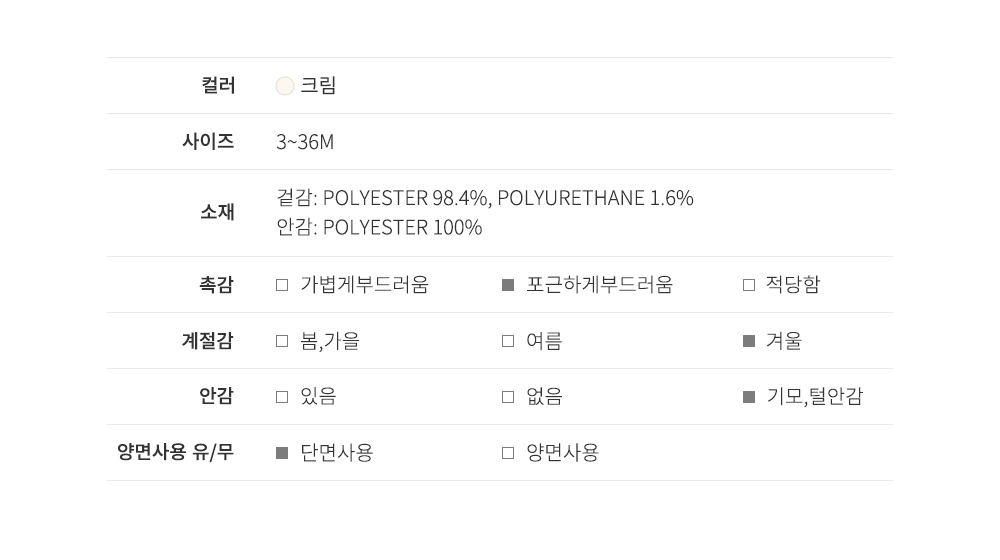
Task: Click the 3~36M size value
Action: (x=305, y=142)
